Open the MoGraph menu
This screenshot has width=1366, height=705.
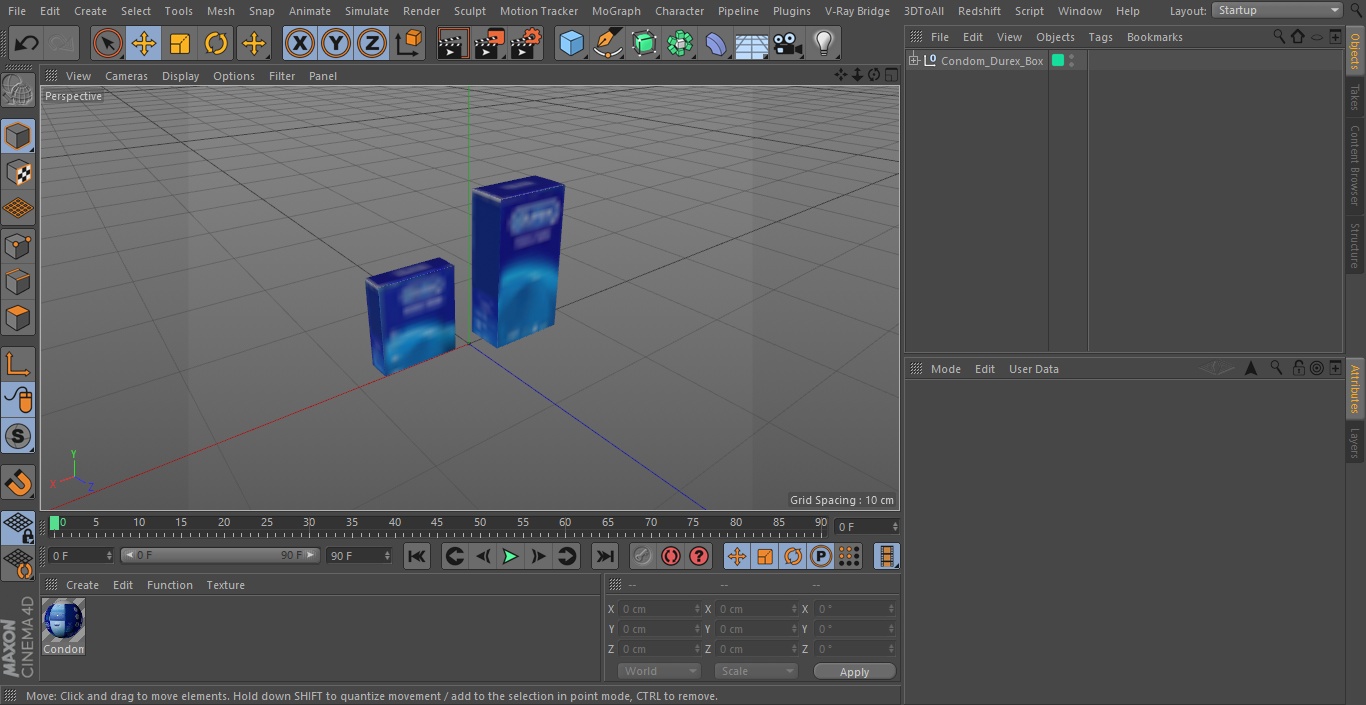pos(616,11)
